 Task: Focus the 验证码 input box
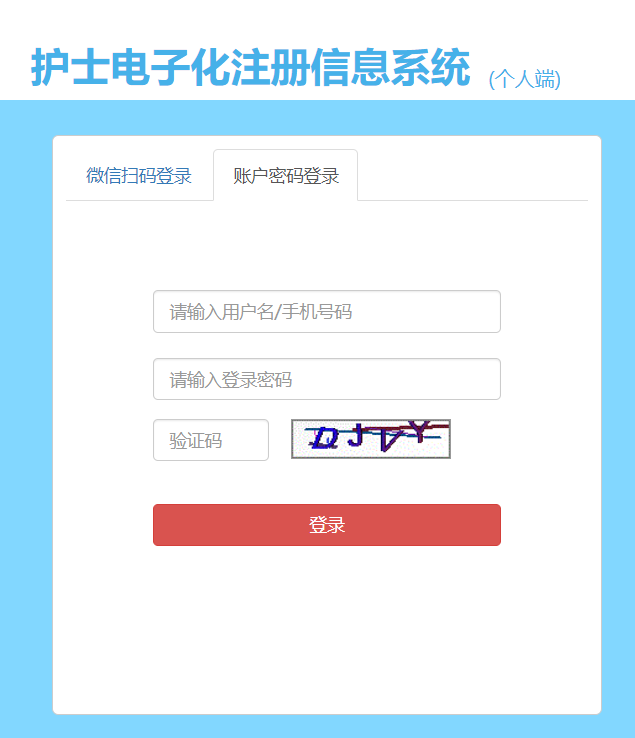click(x=211, y=440)
